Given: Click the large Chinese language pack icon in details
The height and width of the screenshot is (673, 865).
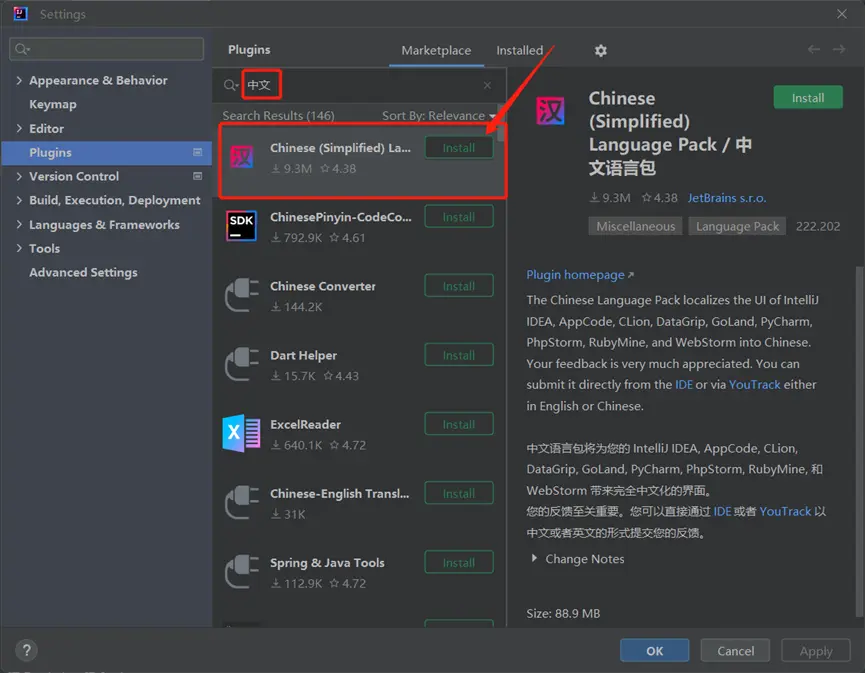Looking at the screenshot, I should tap(550, 111).
